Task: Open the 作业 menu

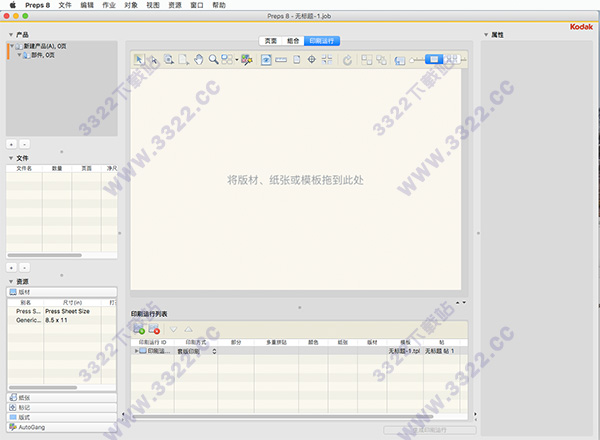Action: [x=109, y=5]
